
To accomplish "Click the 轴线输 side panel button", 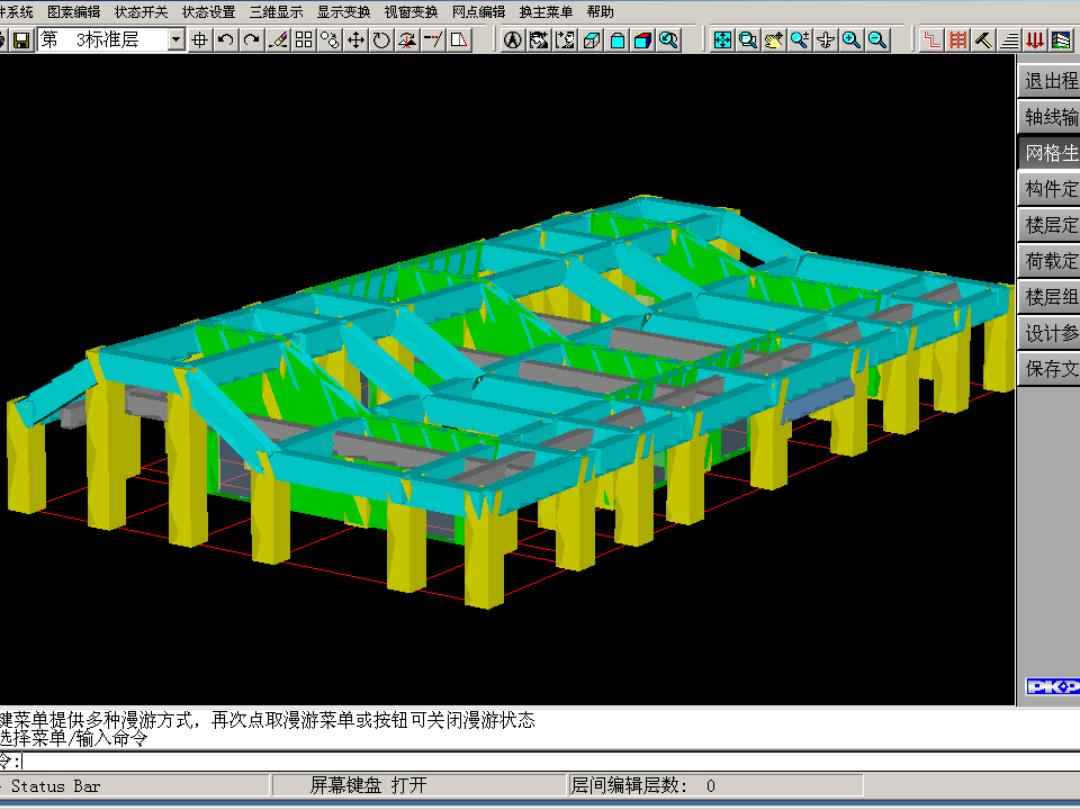I will point(1050,117).
